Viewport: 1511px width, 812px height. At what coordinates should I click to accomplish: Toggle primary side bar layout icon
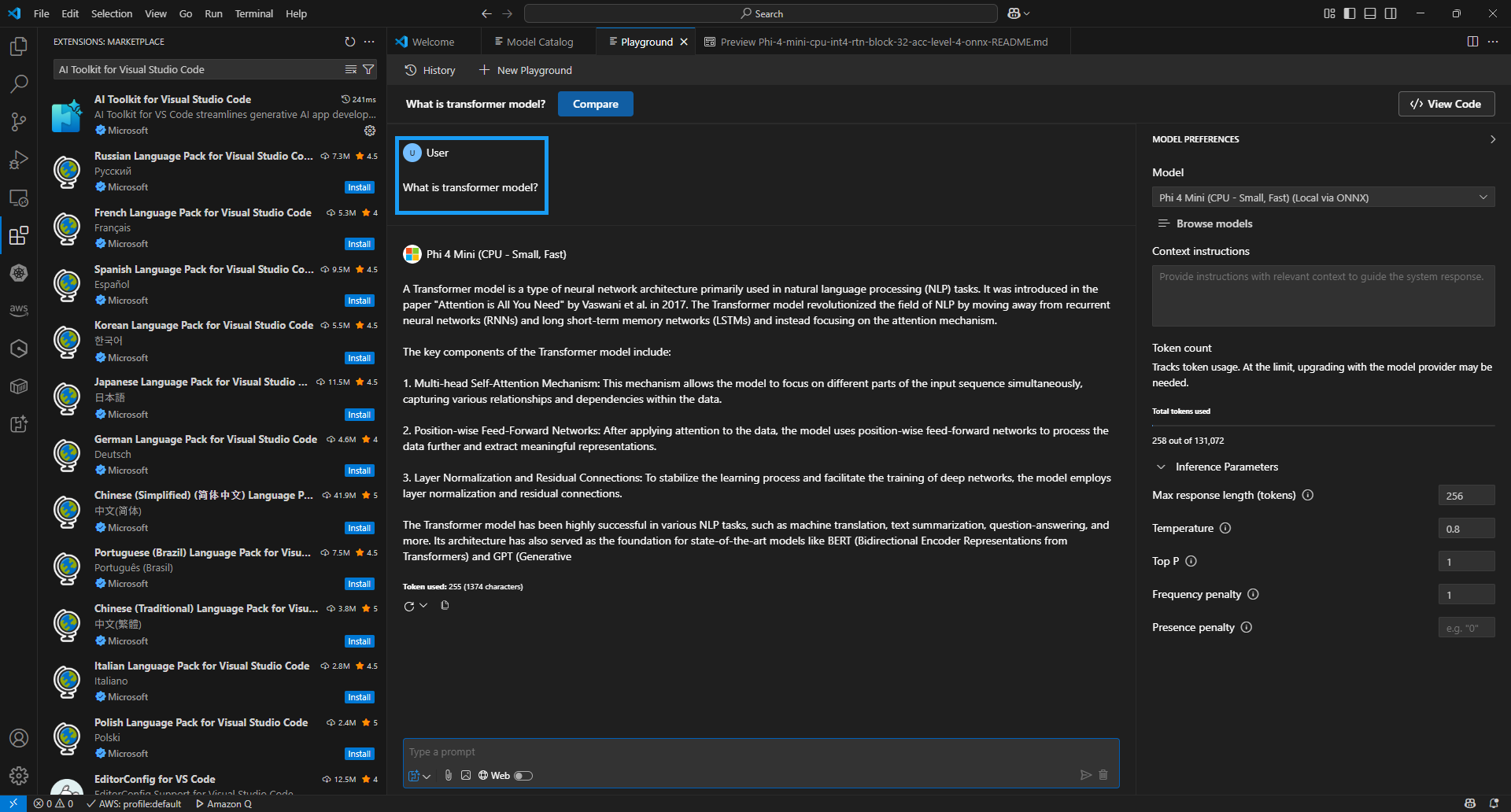click(1350, 13)
